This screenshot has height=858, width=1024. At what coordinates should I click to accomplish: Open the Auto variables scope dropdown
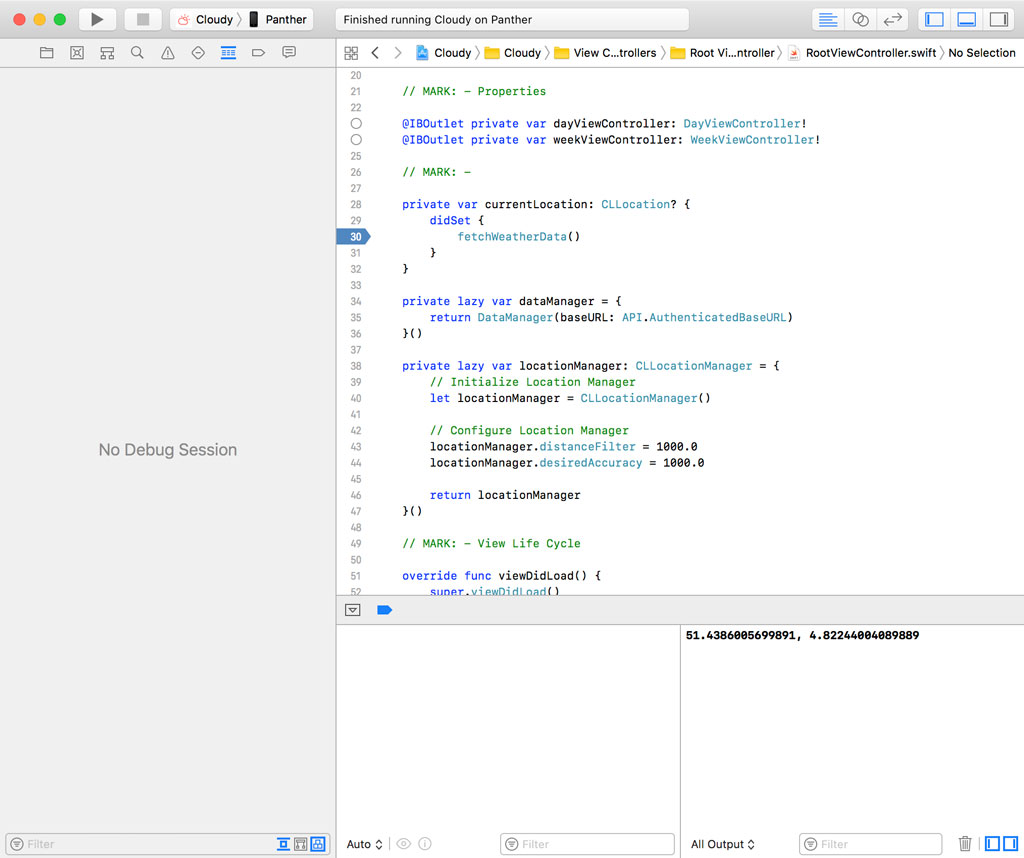363,843
